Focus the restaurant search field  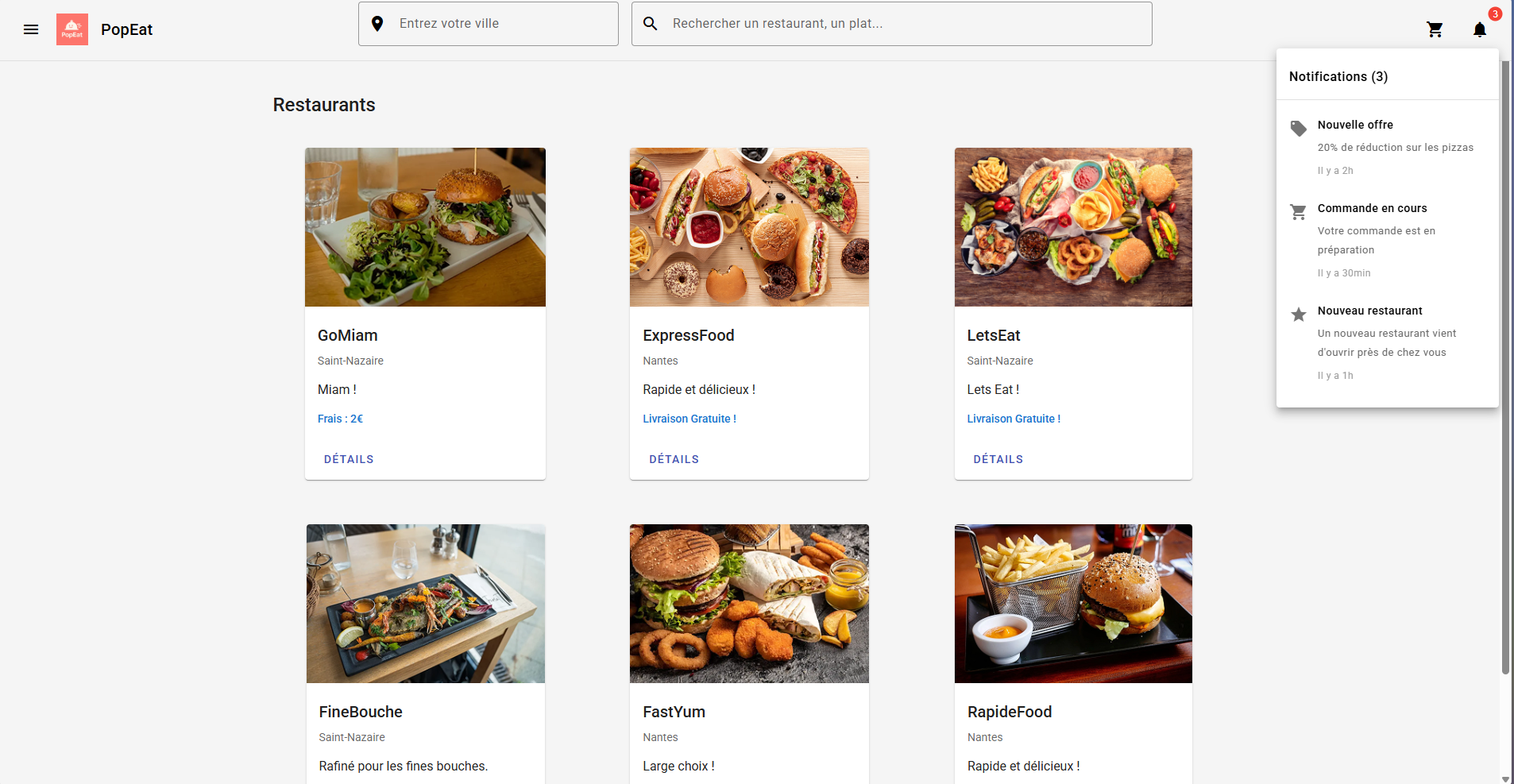[906, 24]
